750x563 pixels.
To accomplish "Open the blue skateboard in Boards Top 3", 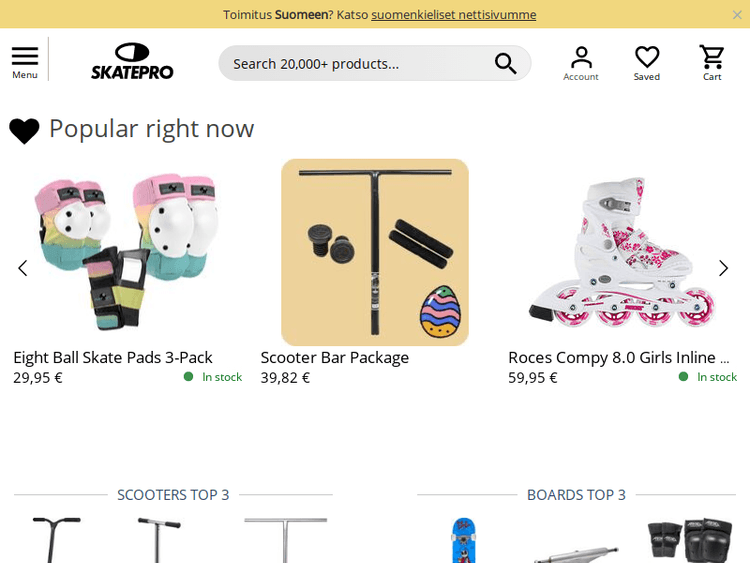I will tap(463, 540).
